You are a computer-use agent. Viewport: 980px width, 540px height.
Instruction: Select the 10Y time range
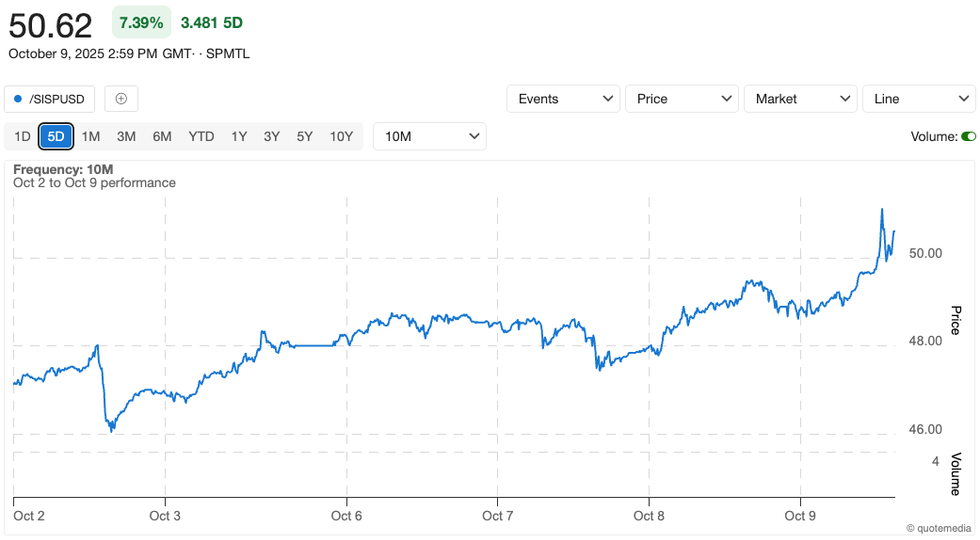pos(341,136)
